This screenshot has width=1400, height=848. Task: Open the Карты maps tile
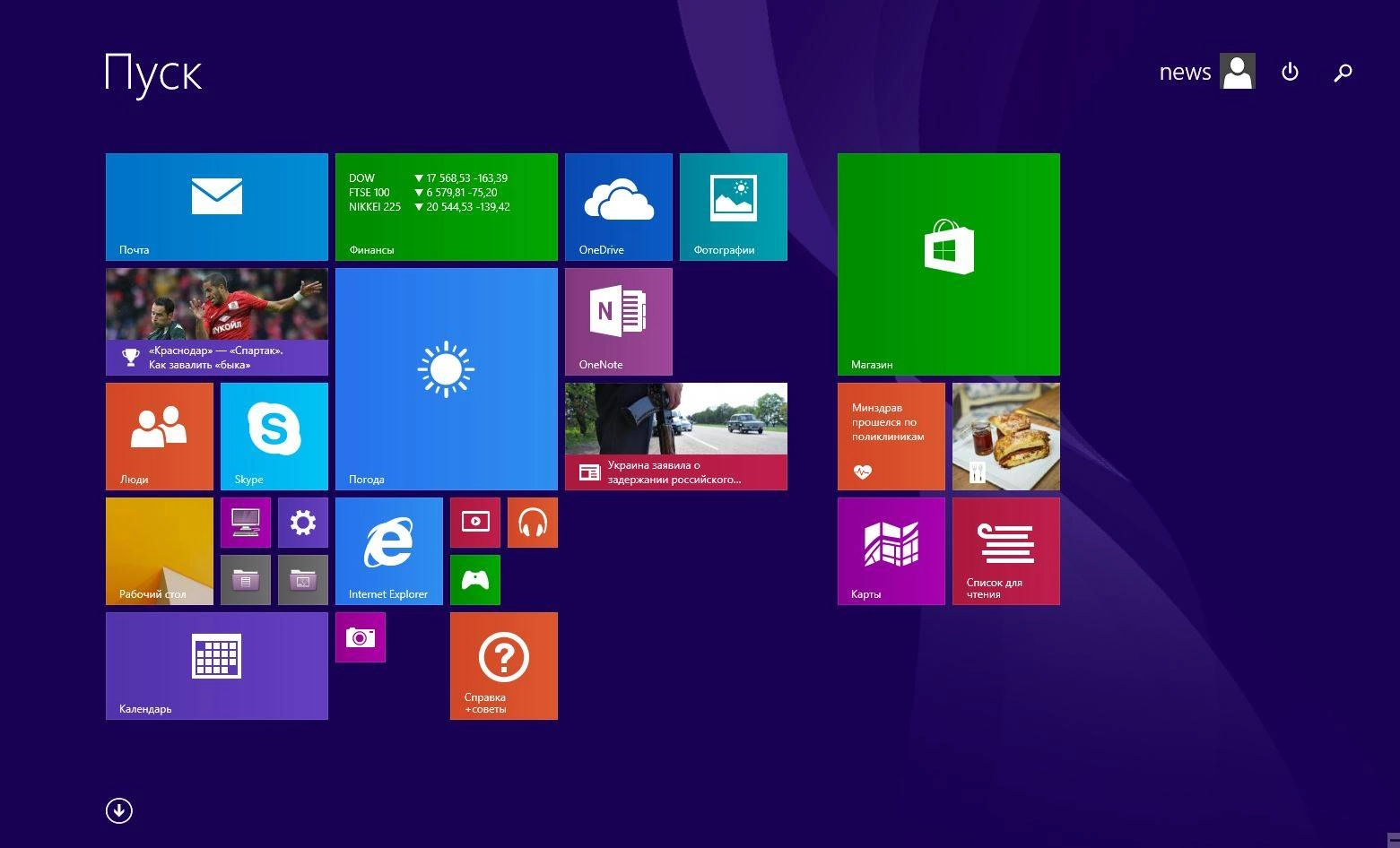coord(891,551)
